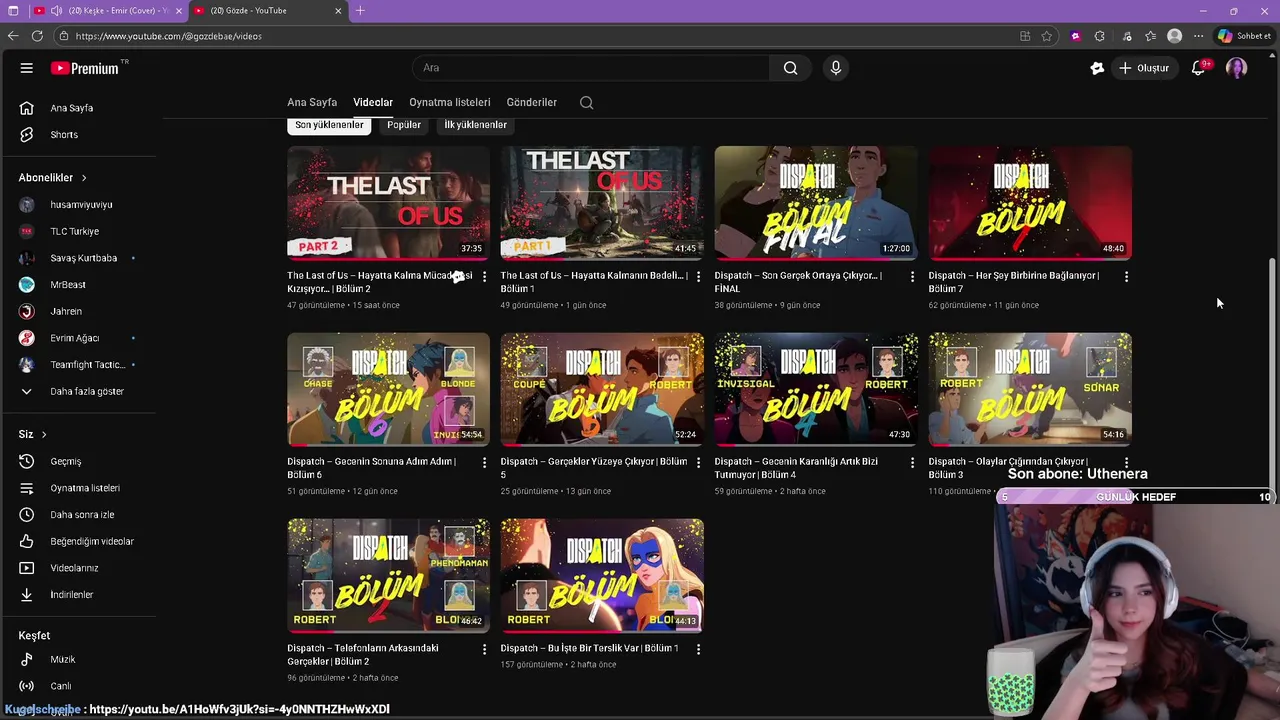Open Last of Us Part 2 thumbnail
This screenshot has height=720, width=1280.
[x=389, y=203]
